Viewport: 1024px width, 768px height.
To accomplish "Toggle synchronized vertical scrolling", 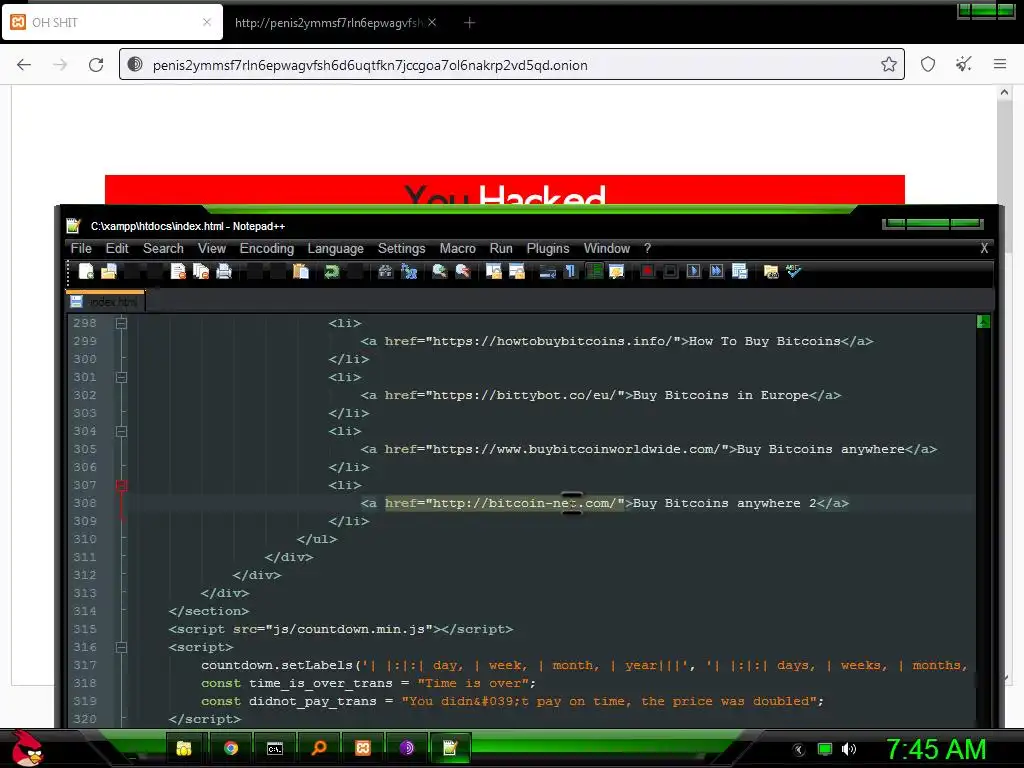I will [x=494, y=271].
